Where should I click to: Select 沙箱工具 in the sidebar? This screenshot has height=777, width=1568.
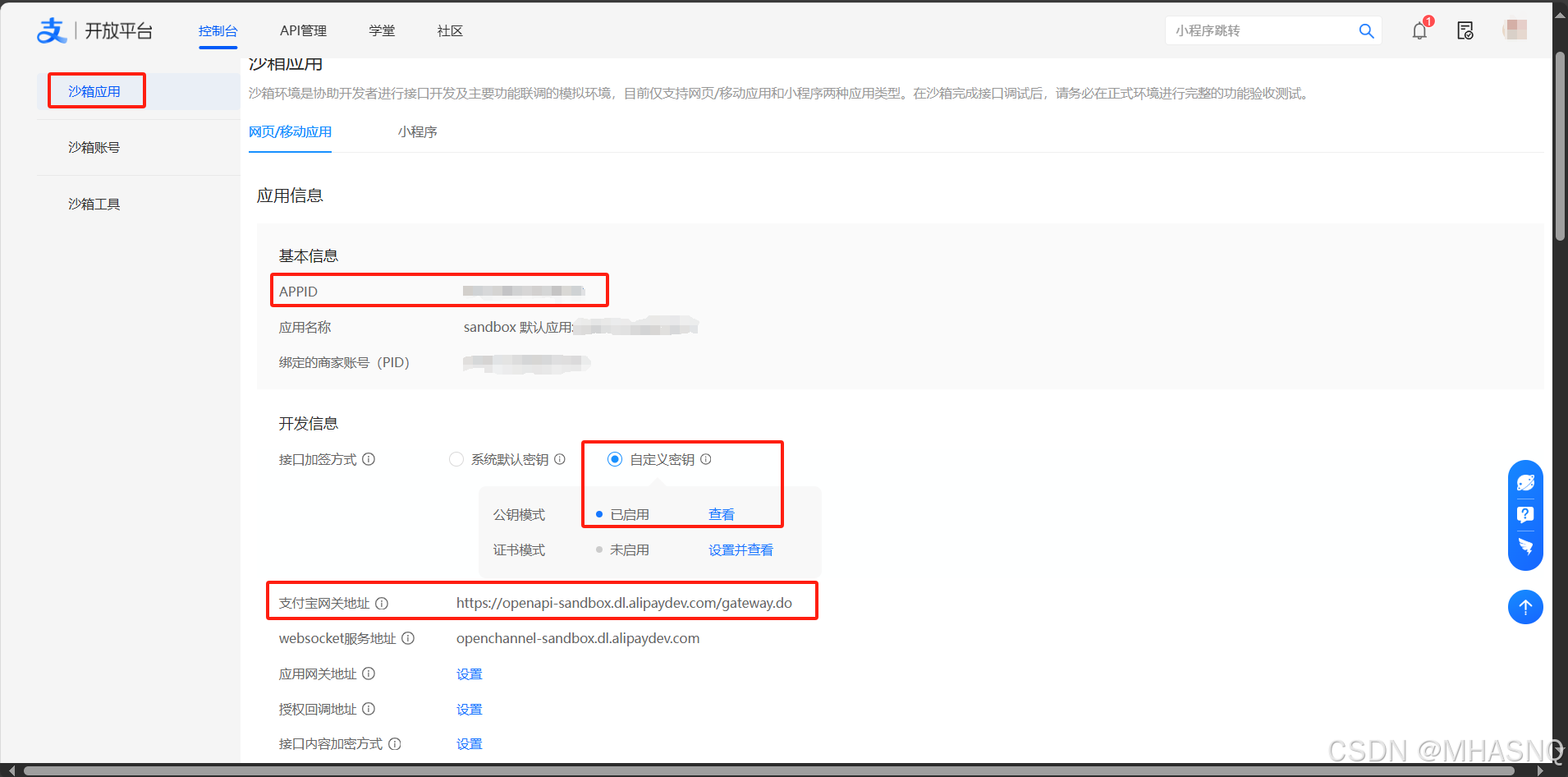pyautogui.click(x=94, y=204)
